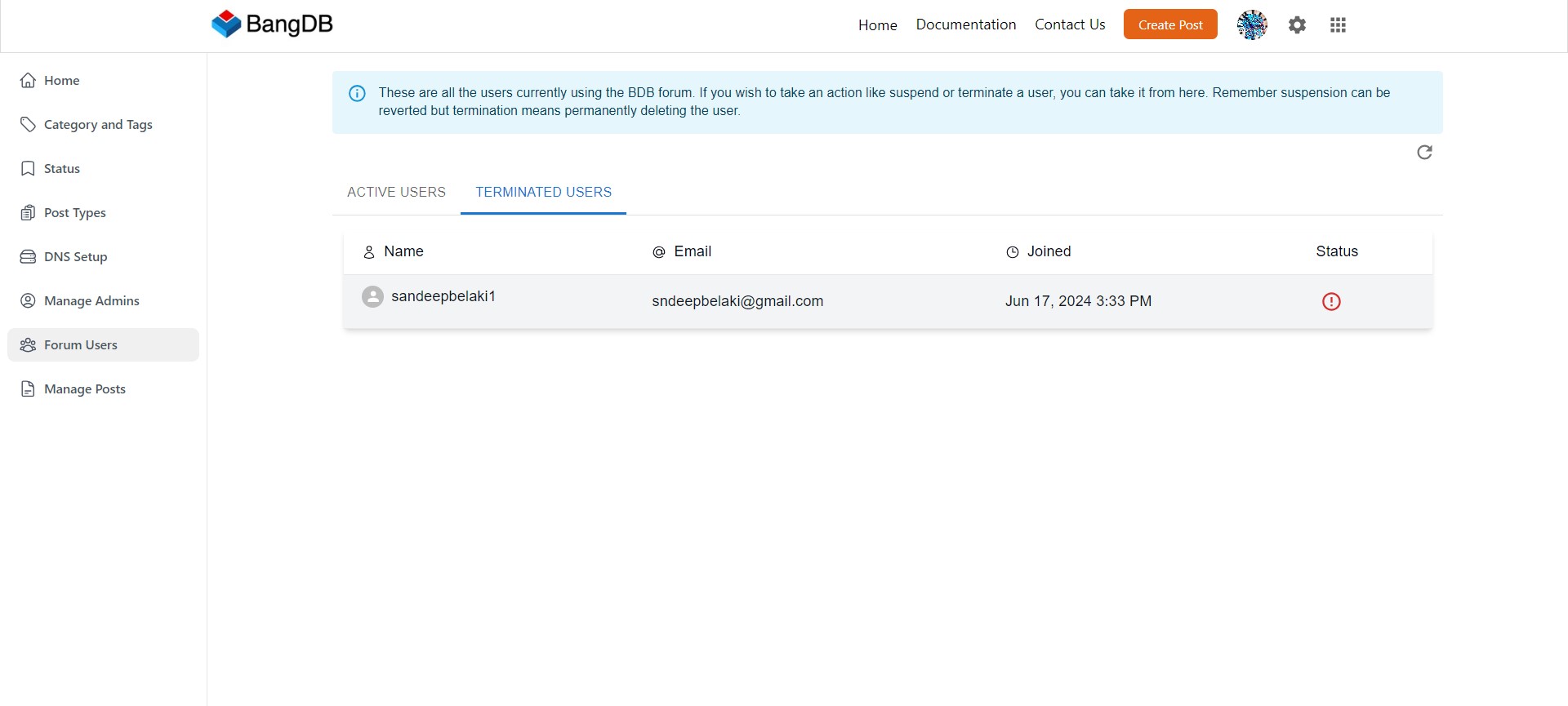Select the Terminated Users tab
Screen dimensions: 1568x706
pos(543,192)
